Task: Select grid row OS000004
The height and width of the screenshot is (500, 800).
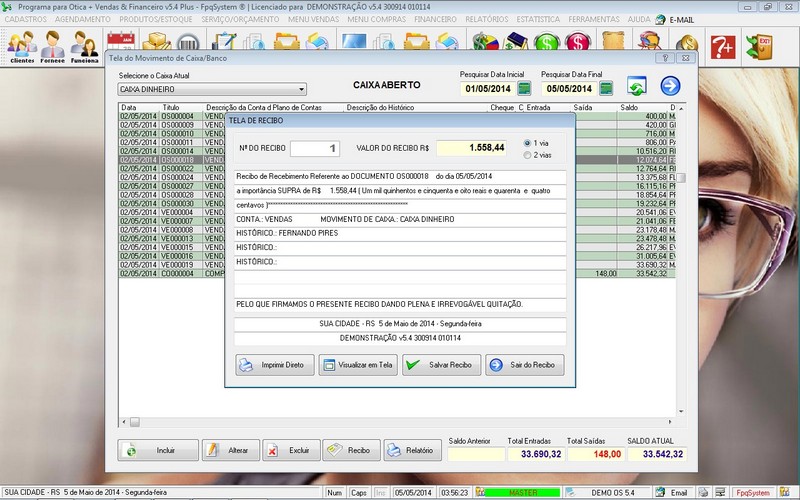Action: click(x=397, y=116)
